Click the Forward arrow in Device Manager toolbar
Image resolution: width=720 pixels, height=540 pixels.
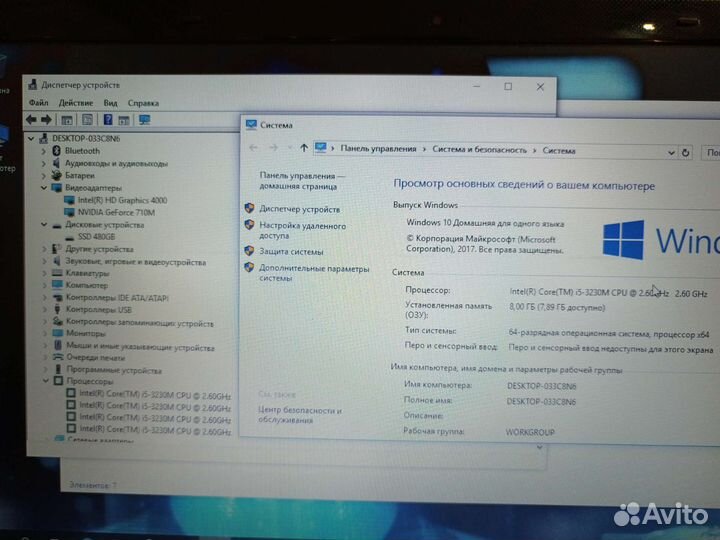tap(46, 120)
